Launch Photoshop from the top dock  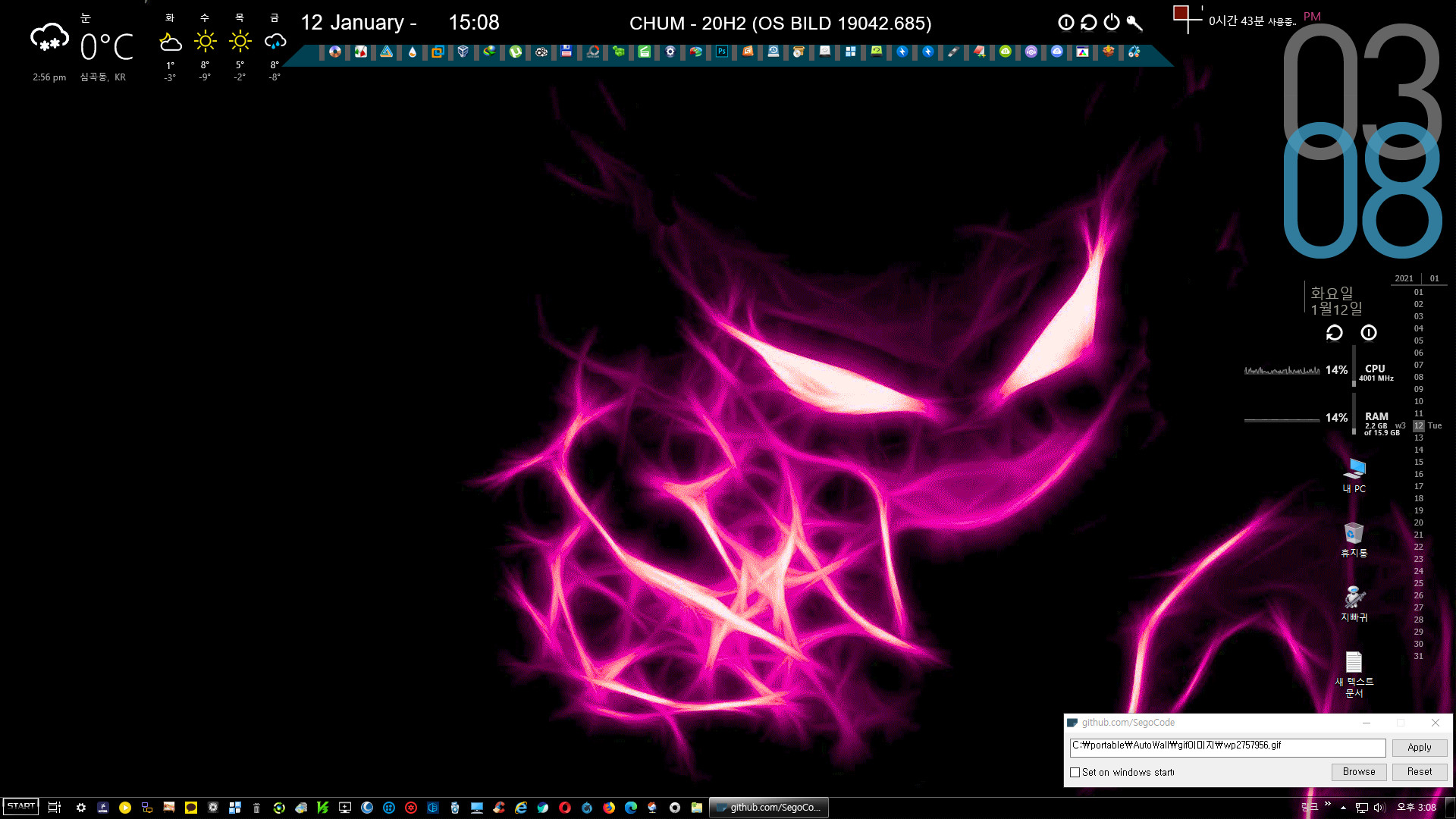(x=721, y=52)
